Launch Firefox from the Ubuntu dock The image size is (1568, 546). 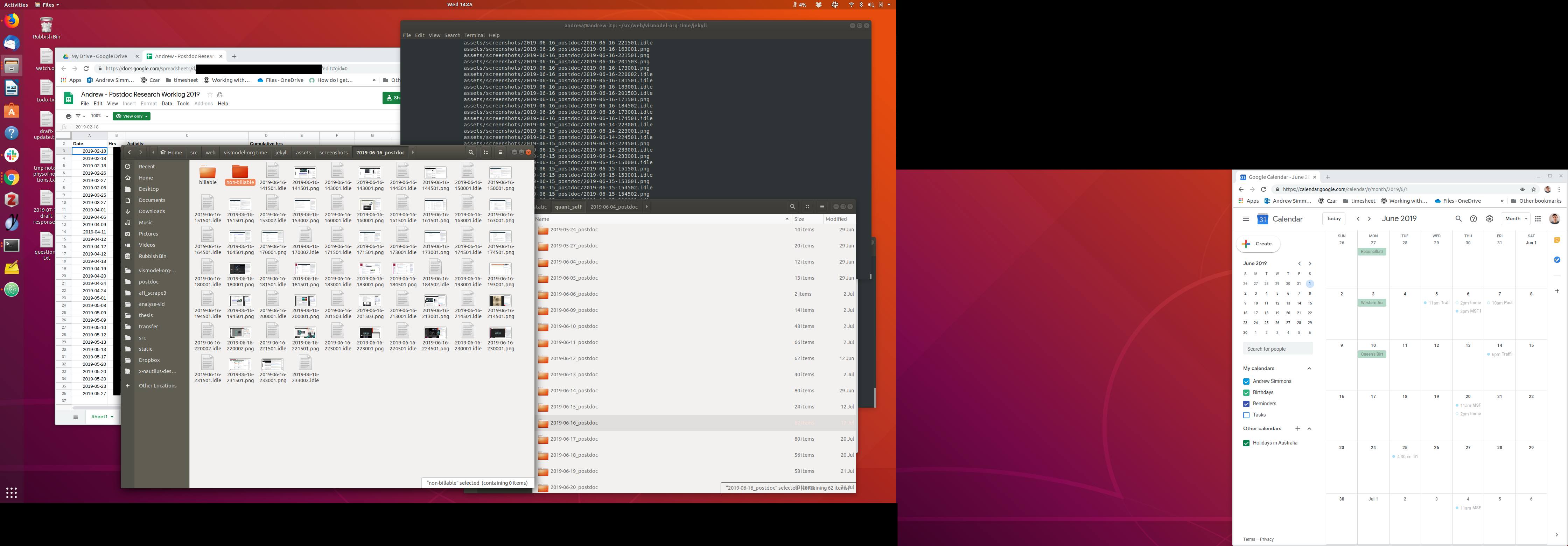tap(12, 21)
